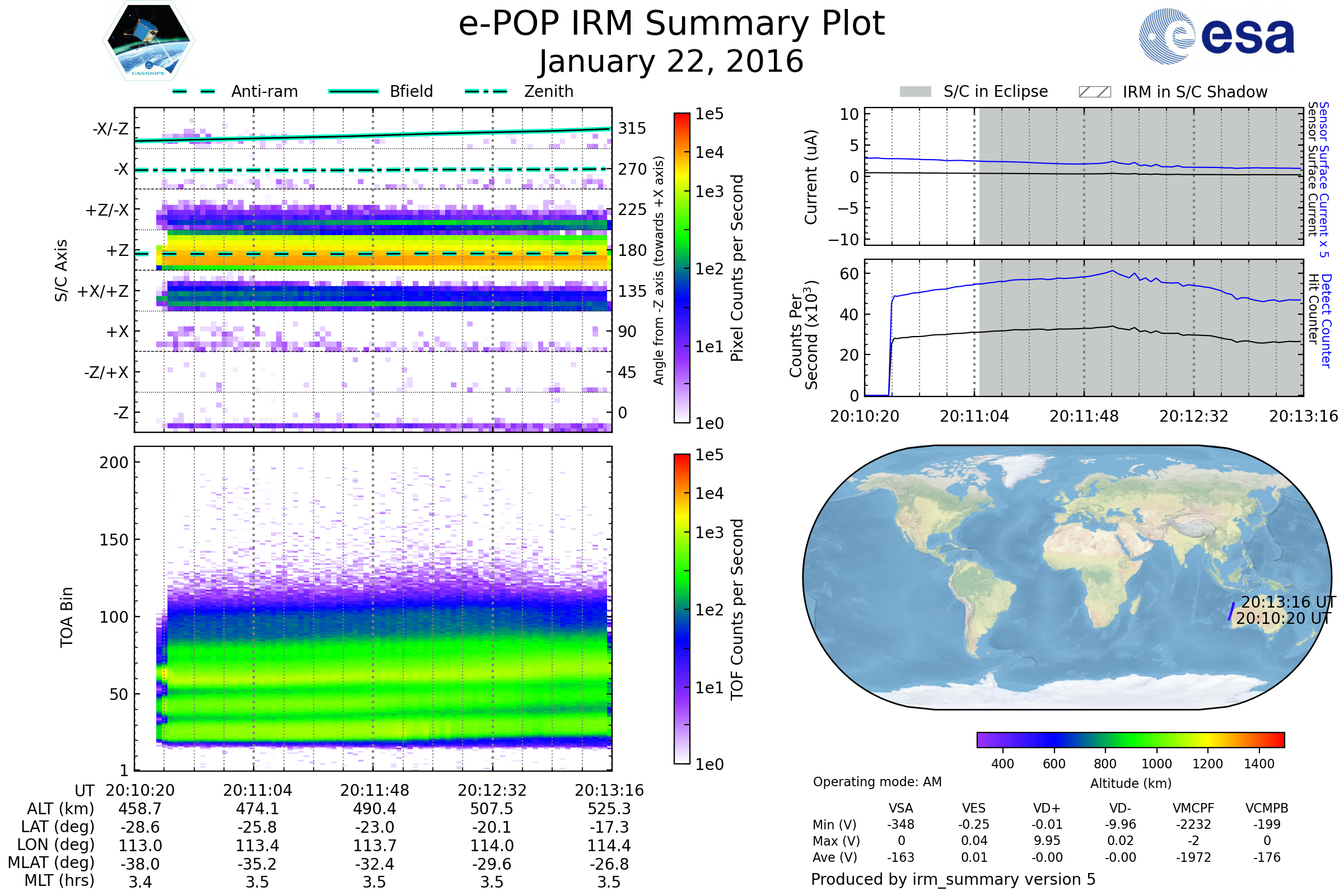Viewport: 1344px width, 896px height.
Task: Click the Sensor Surface Current x 5 label
Action: [x=1323, y=179]
